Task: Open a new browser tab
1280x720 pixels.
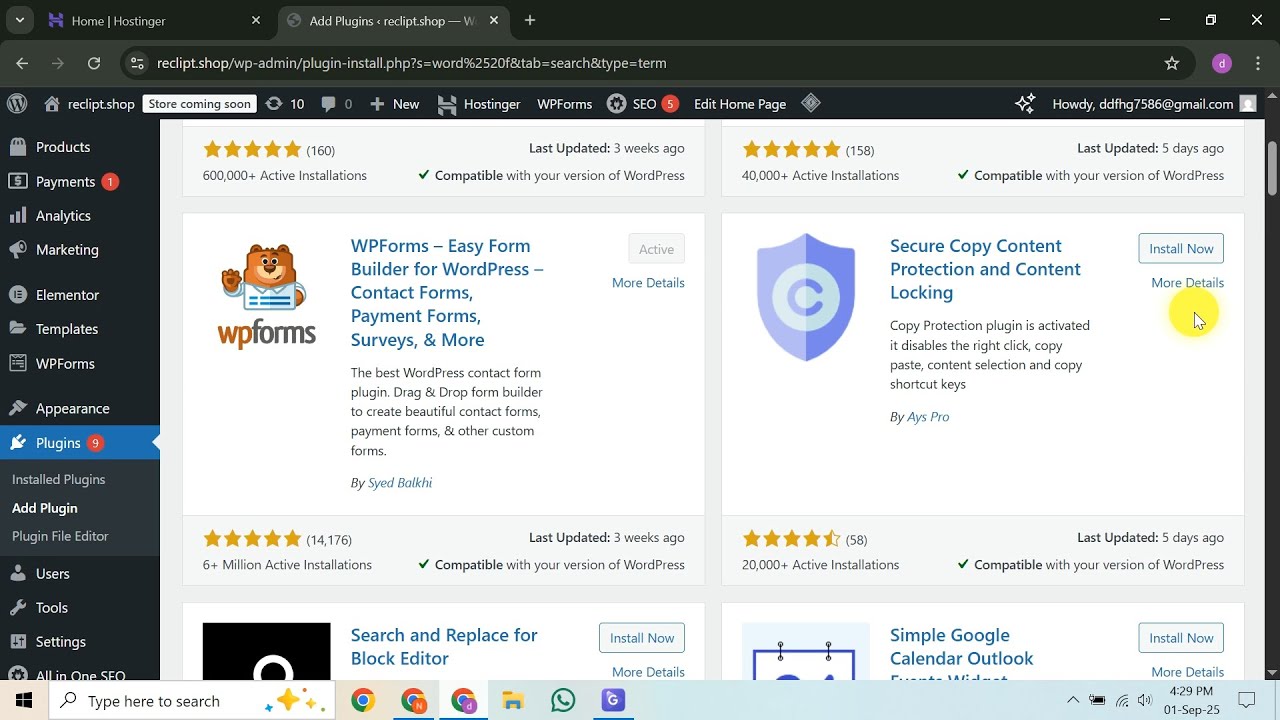Action: [x=530, y=20]
